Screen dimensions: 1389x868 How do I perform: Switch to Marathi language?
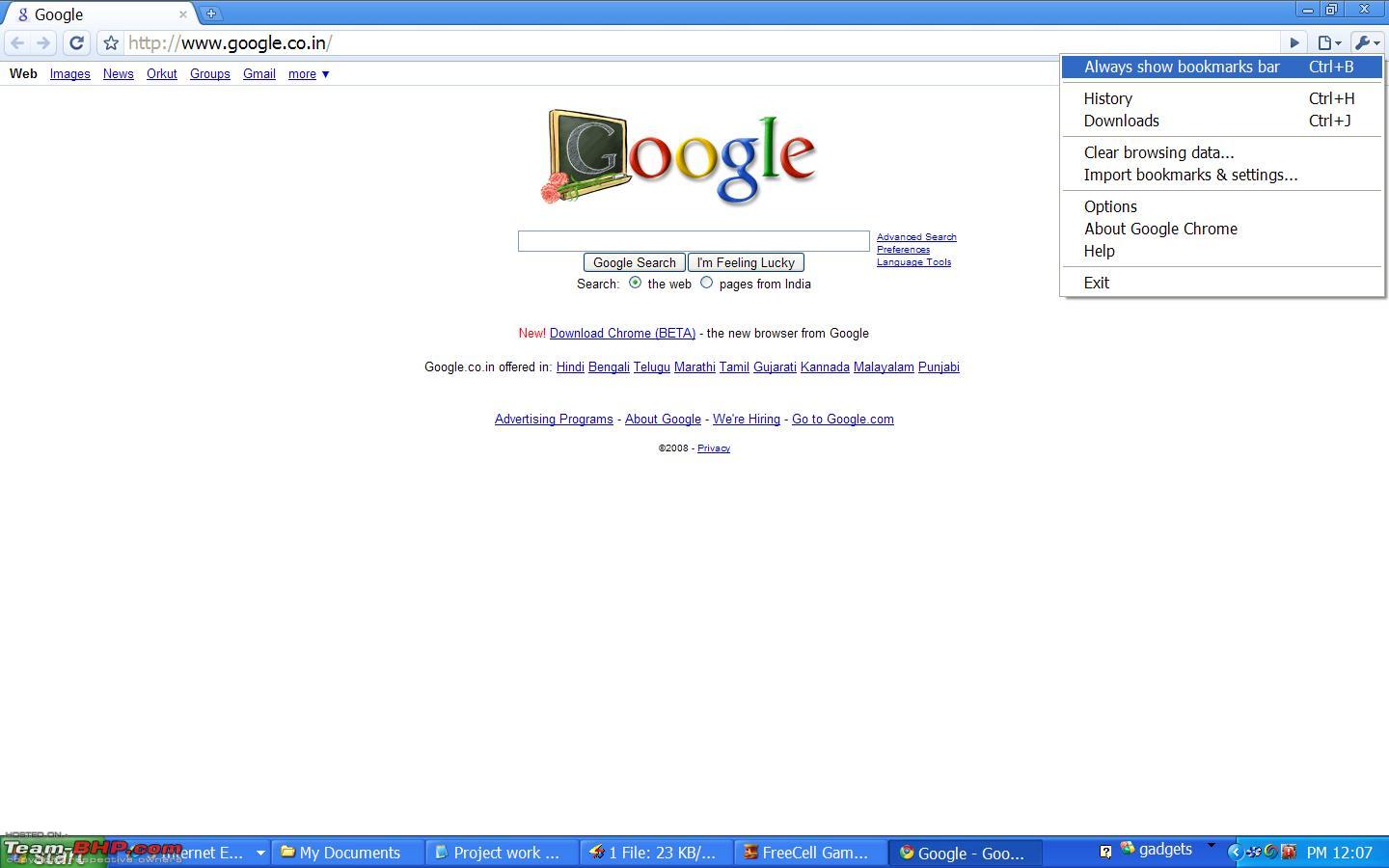click(694, 367)
